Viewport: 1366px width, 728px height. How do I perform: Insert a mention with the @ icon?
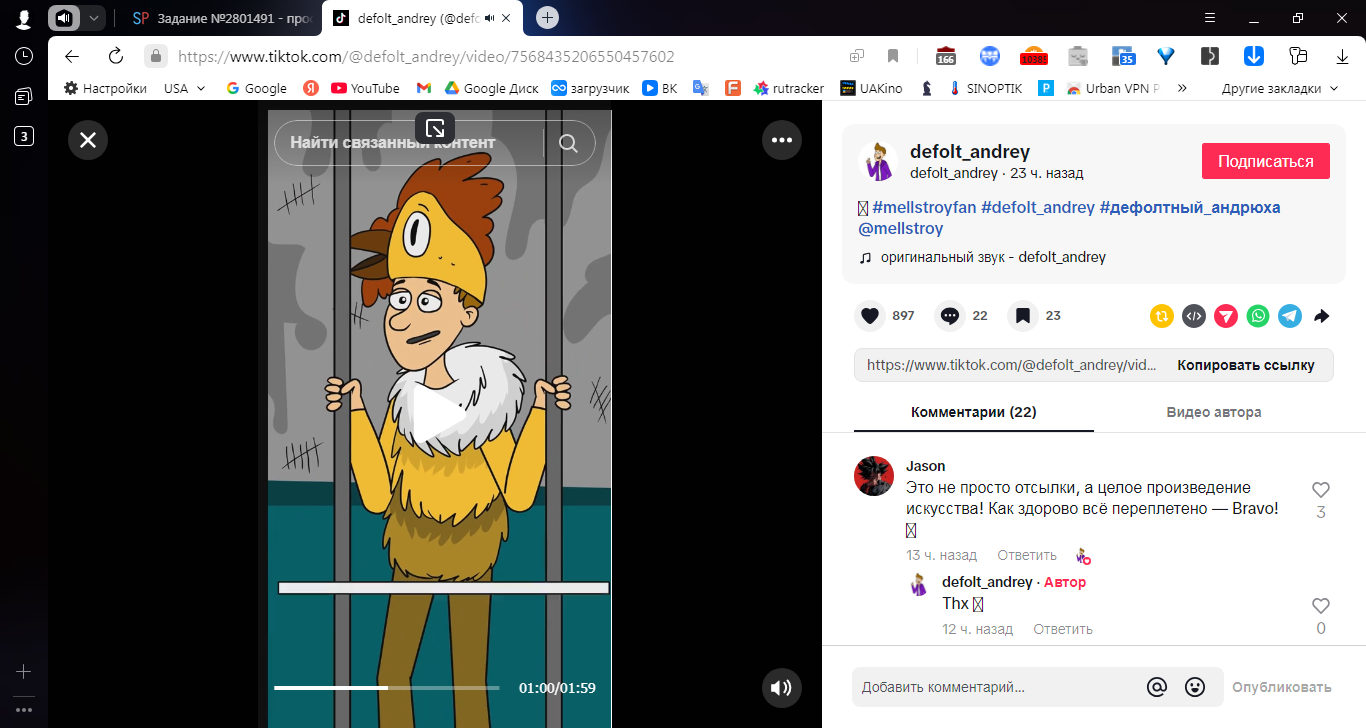click(x=1157, y=687)
